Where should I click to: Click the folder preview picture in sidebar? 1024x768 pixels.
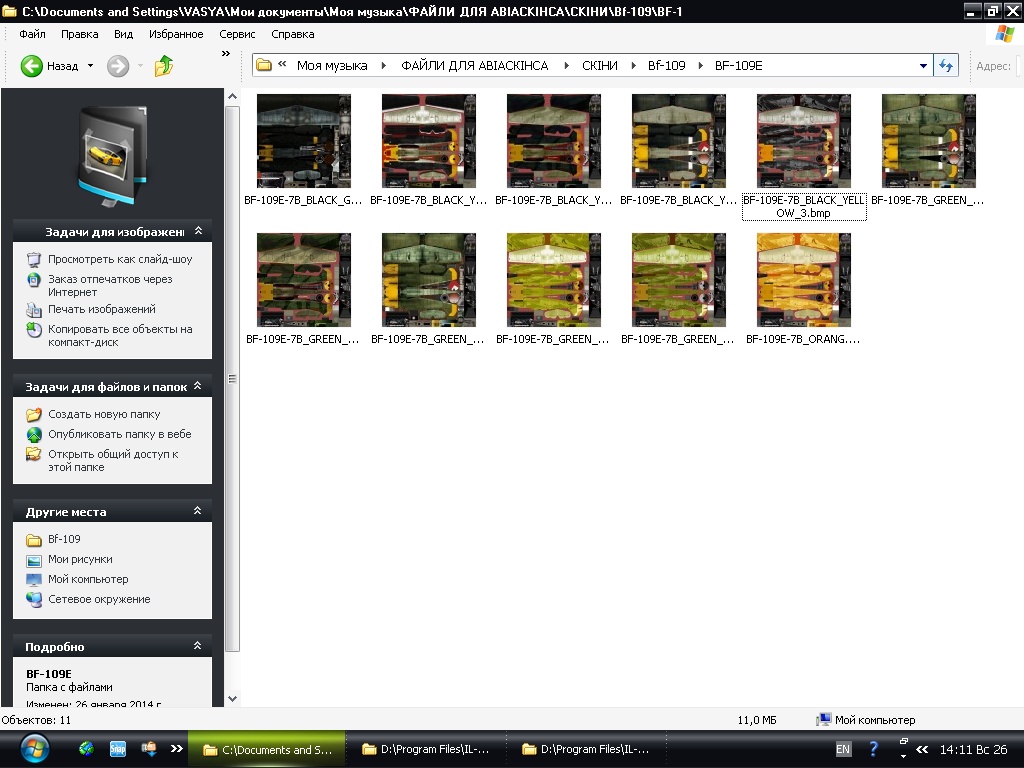[x=112, y=157]
